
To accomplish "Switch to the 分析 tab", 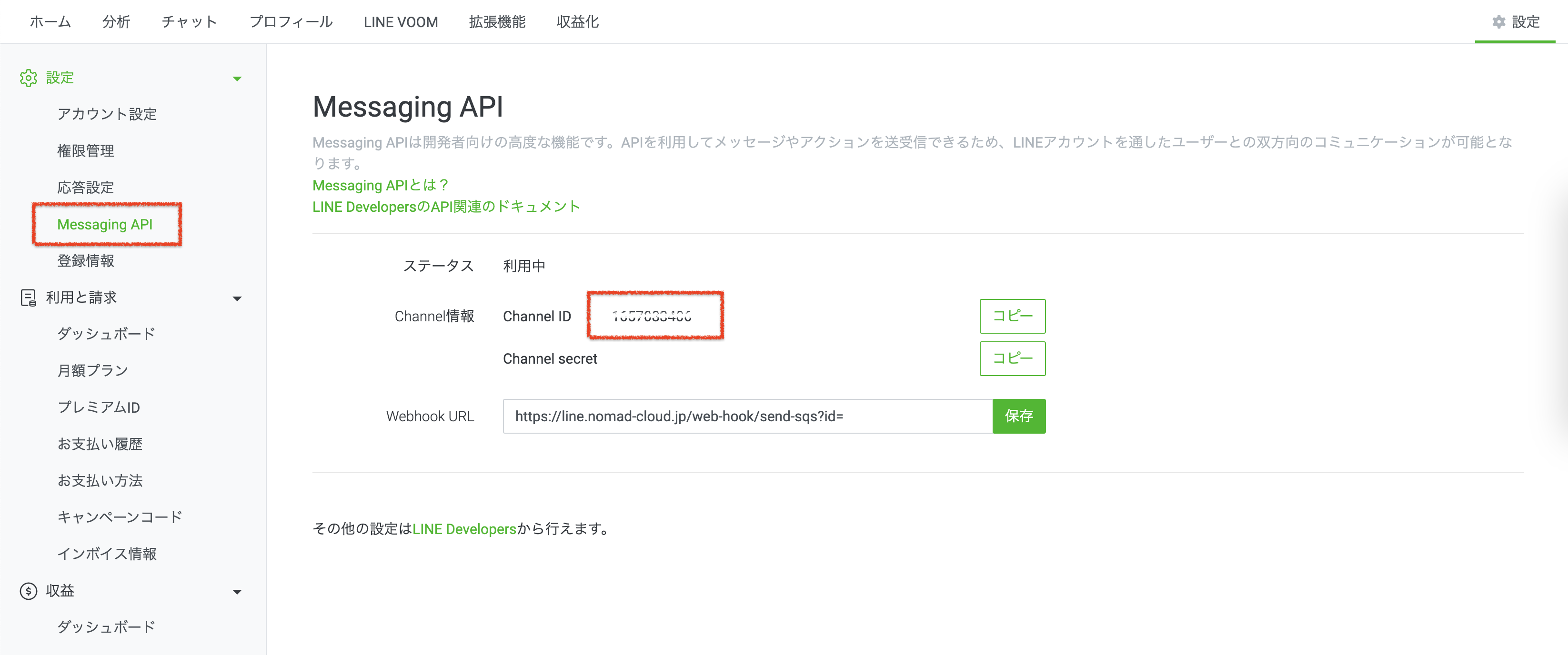I will [x=116, y=22].
